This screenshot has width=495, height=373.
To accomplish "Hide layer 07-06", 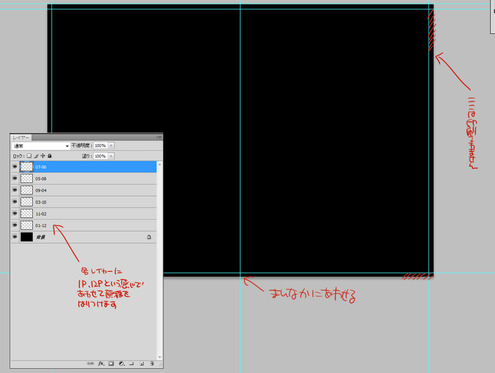I will pos(15,167).
